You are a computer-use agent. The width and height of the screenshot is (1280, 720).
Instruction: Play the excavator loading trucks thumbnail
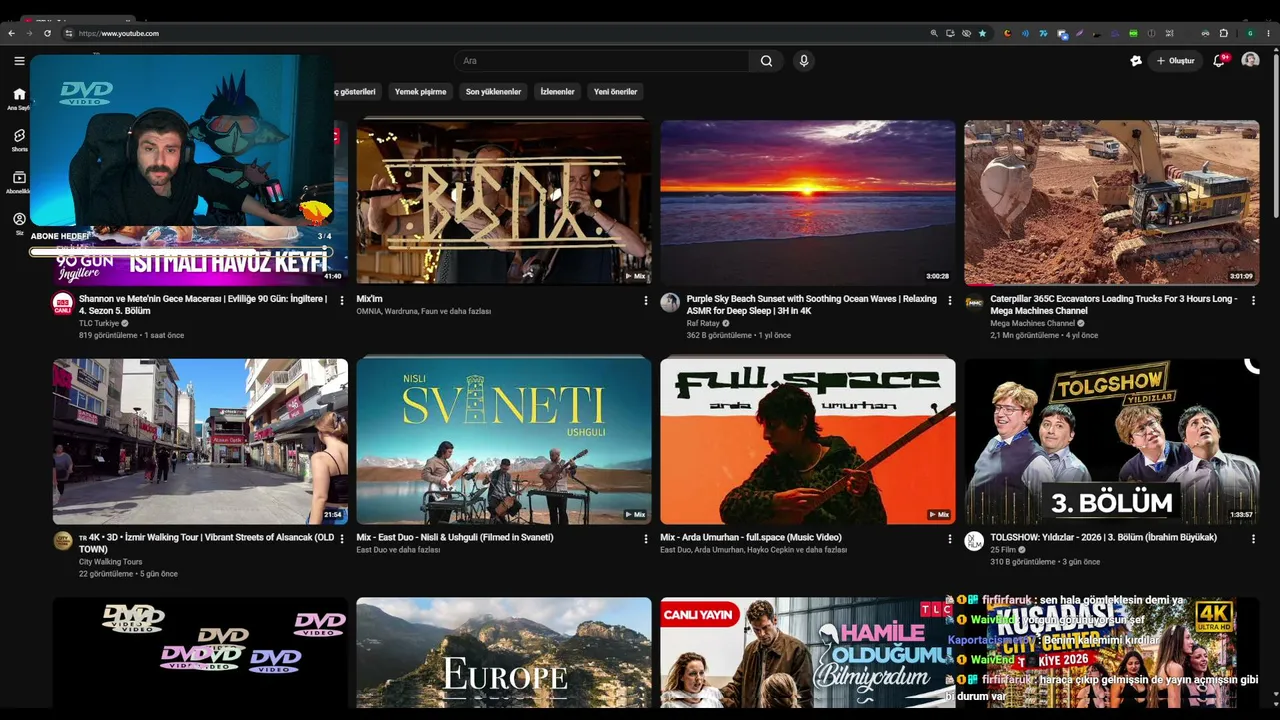coord(1112,202)
